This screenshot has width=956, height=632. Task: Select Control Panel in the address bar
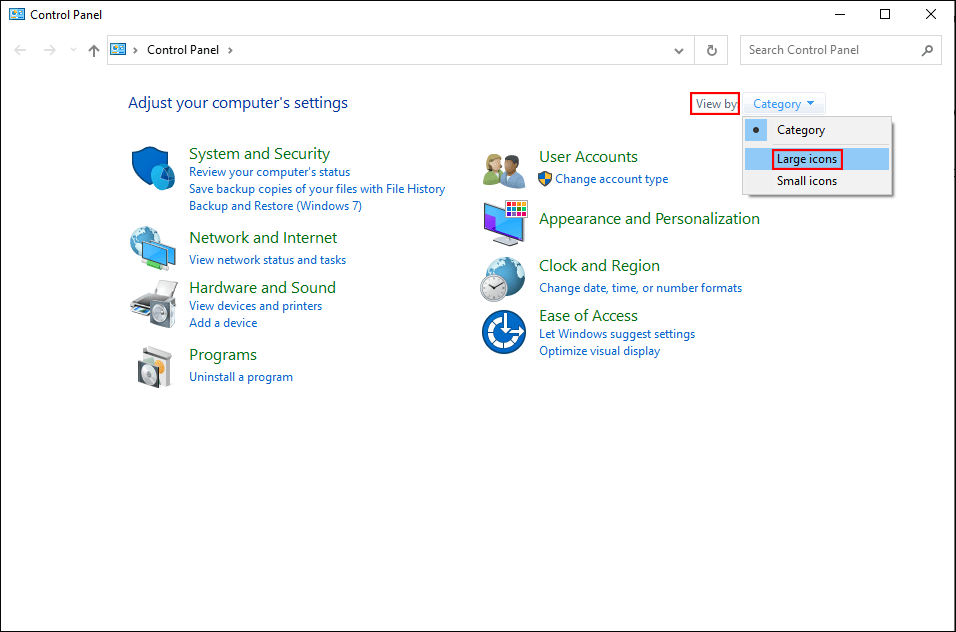tap(183, 49)
